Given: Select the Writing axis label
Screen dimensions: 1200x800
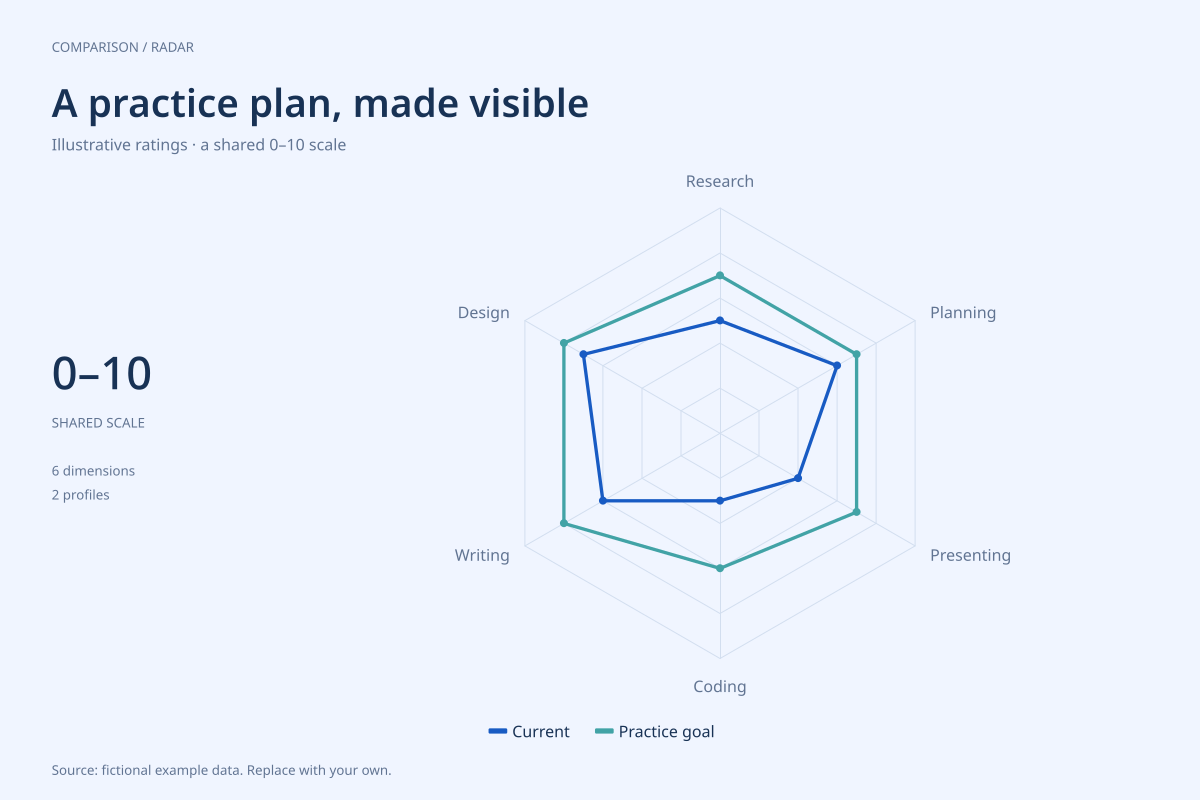Looking at the screenshot, I should coord(482,555).
